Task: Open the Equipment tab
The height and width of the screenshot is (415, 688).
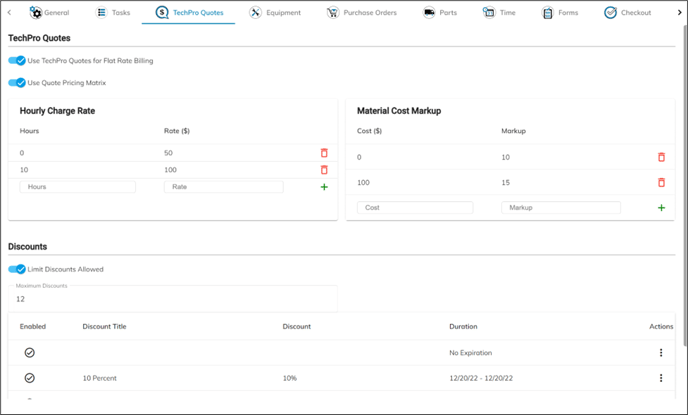Action: point(275,13)
